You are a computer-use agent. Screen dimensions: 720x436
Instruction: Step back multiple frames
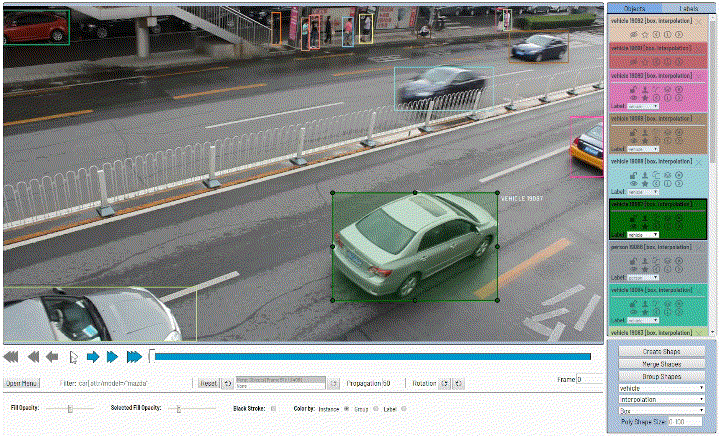pyautogui.click(x=31, y=356)
